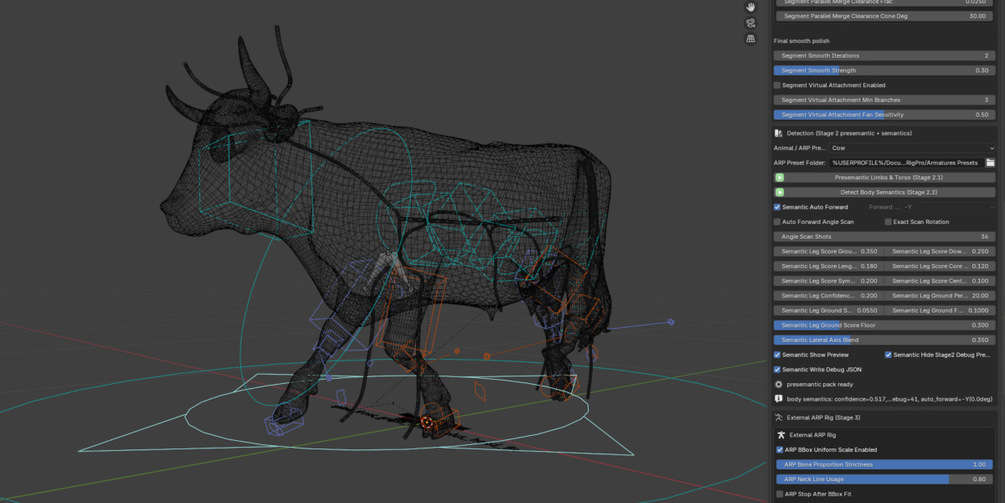Viewport: 1005px width, 503px height.
Task: Click the 'Final smooth polish' label
Action: point(801,41)
